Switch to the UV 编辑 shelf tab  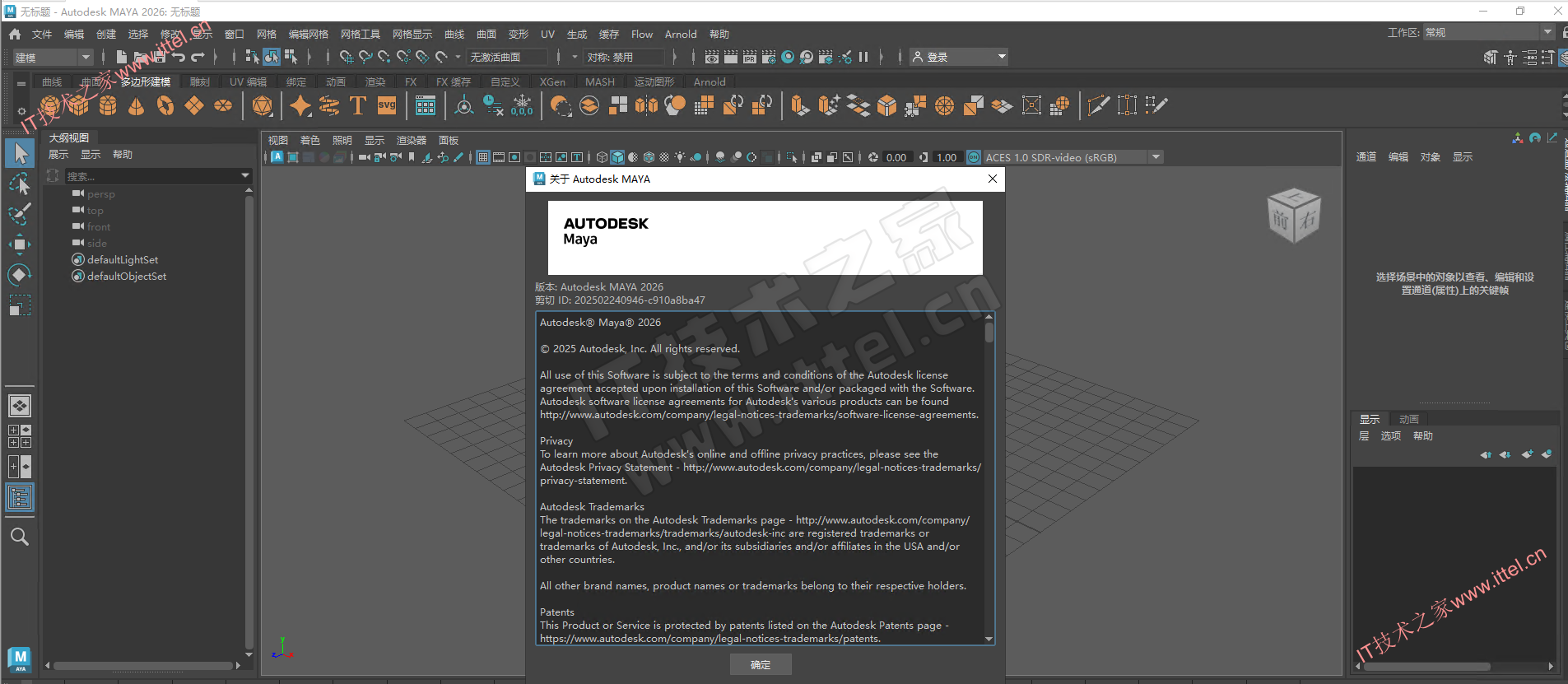[248, 81]
